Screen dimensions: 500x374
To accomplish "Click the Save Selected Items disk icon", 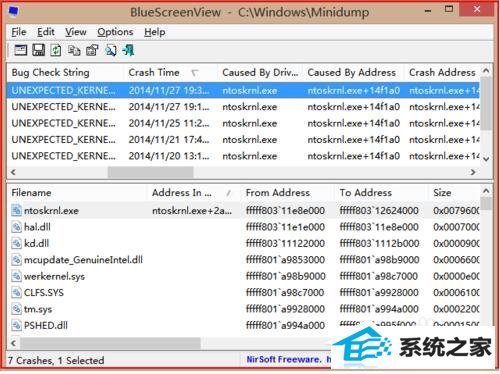I will (x=39, y=50).
